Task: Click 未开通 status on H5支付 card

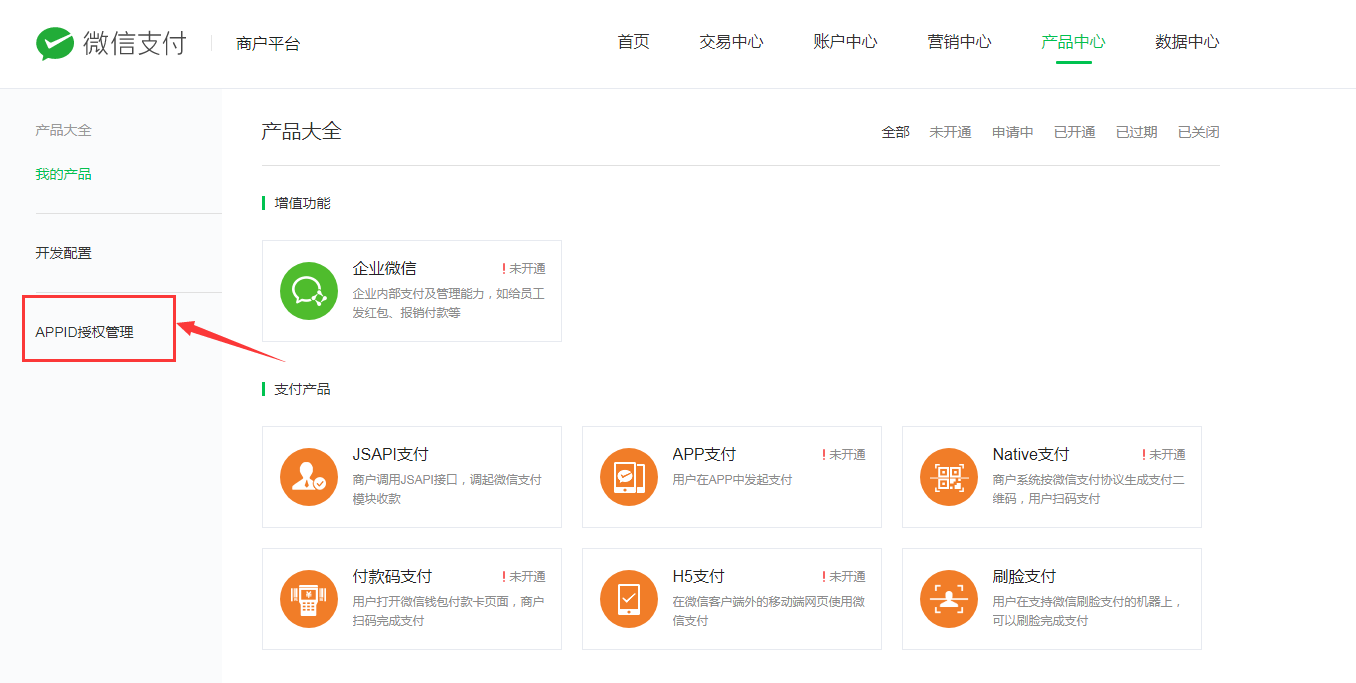Action: 844,577
